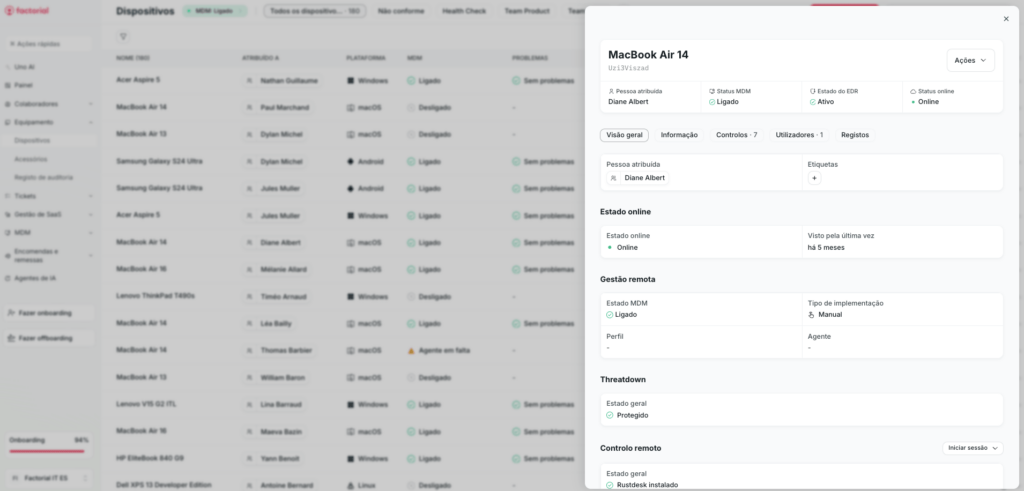
Task: Go to the Registos tab
Action: tap(854, 135)
